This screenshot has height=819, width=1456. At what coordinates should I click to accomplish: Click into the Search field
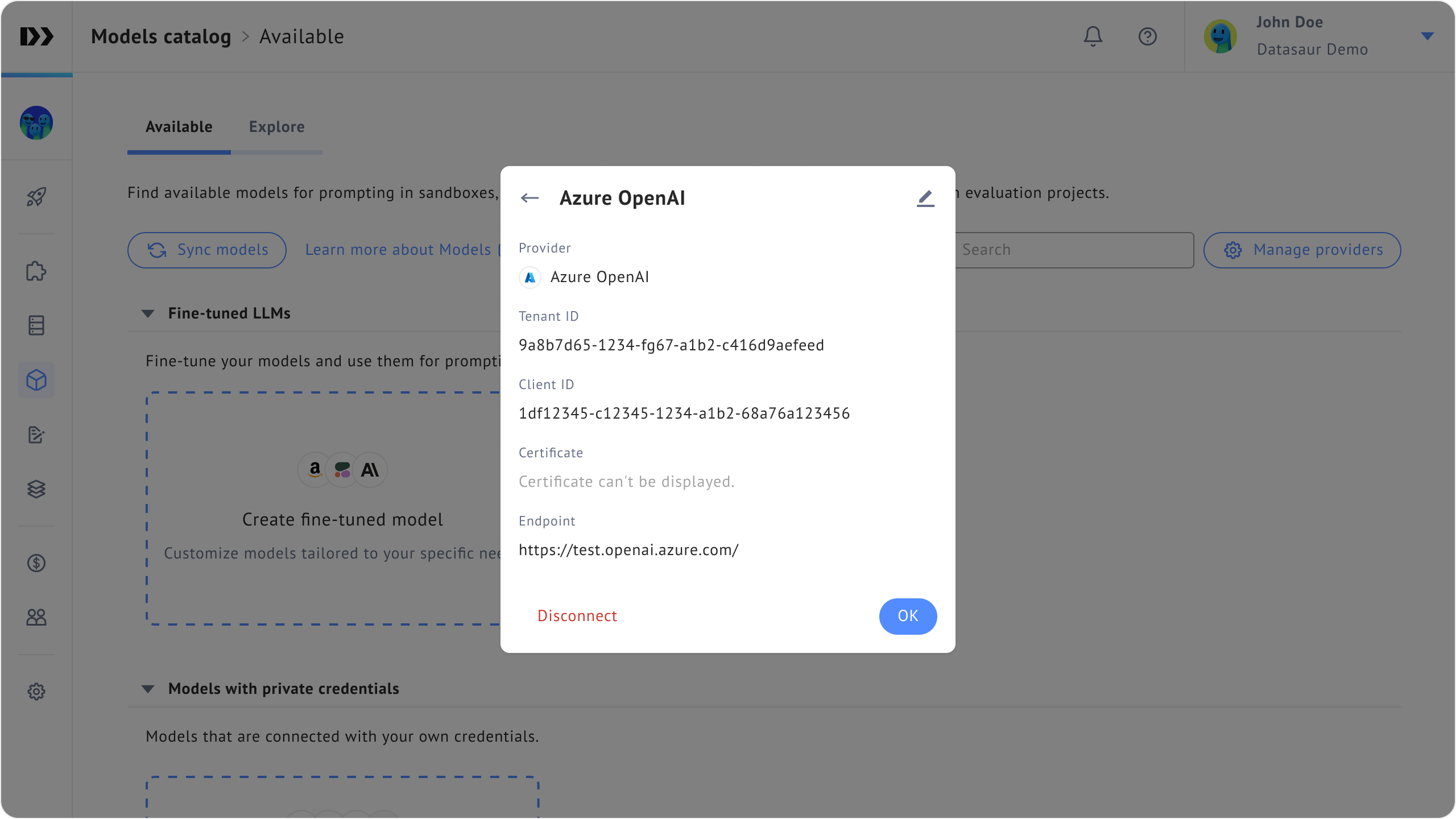pyautogui.click(x=1074, y=250)
